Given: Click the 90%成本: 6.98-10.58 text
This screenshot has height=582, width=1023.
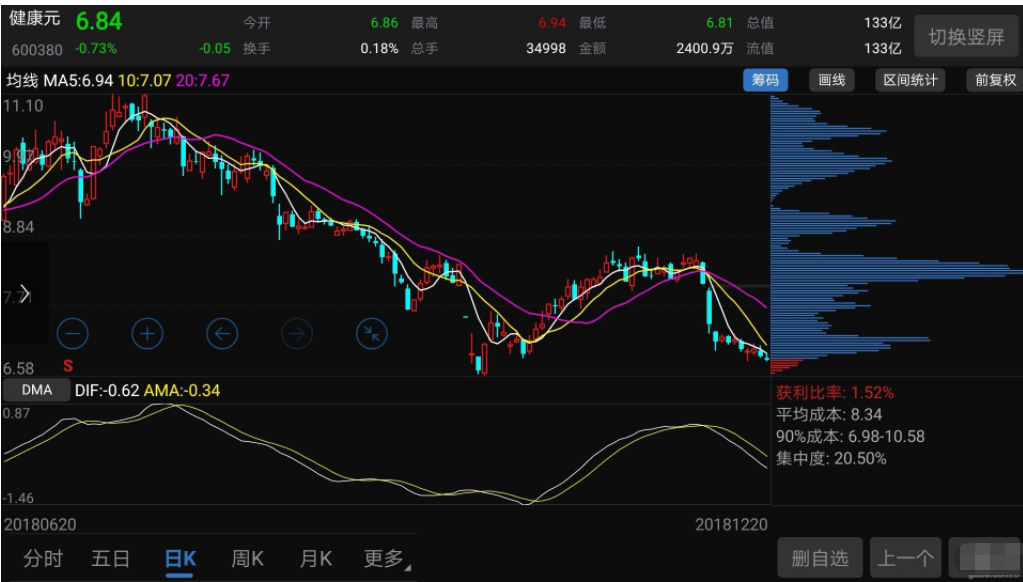Looking at the screenshot, I should coord(850,436).
